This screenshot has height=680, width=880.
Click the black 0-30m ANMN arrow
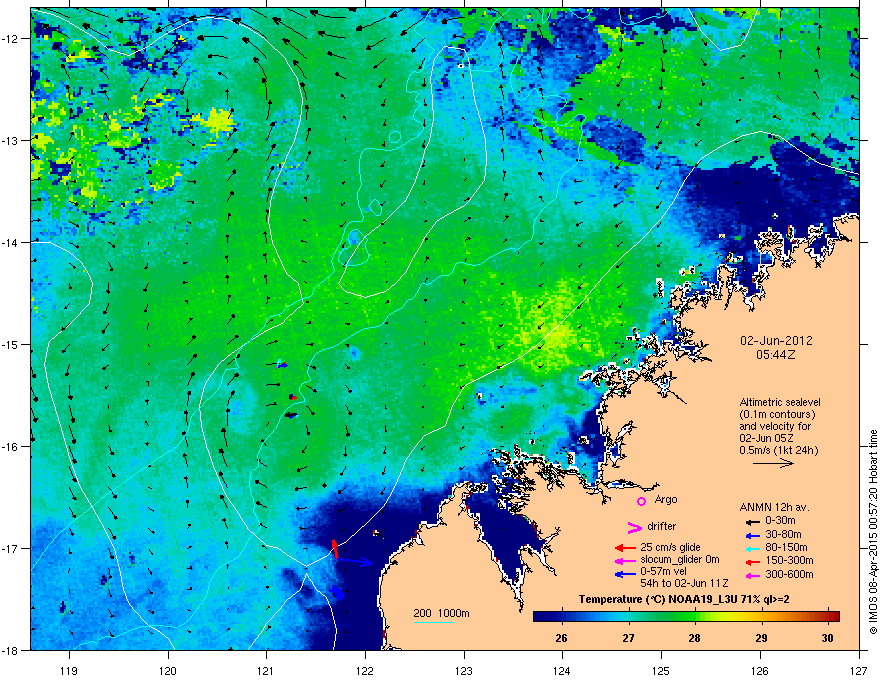[x=751, y=521]
